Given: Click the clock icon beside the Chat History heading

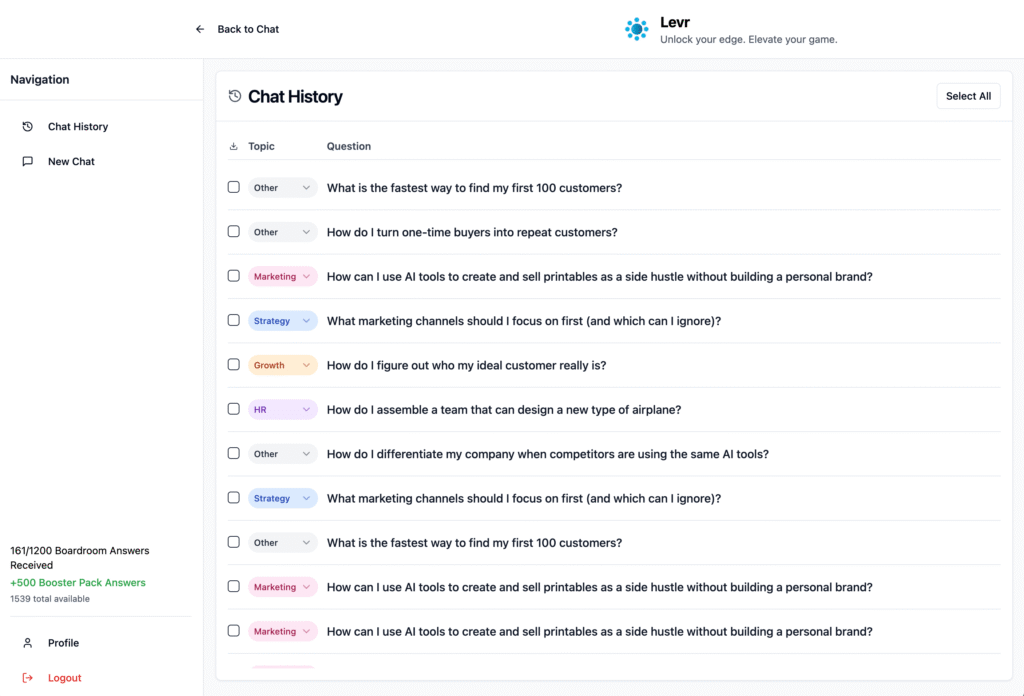Looking at the screenshot, I should click(235, 97).
